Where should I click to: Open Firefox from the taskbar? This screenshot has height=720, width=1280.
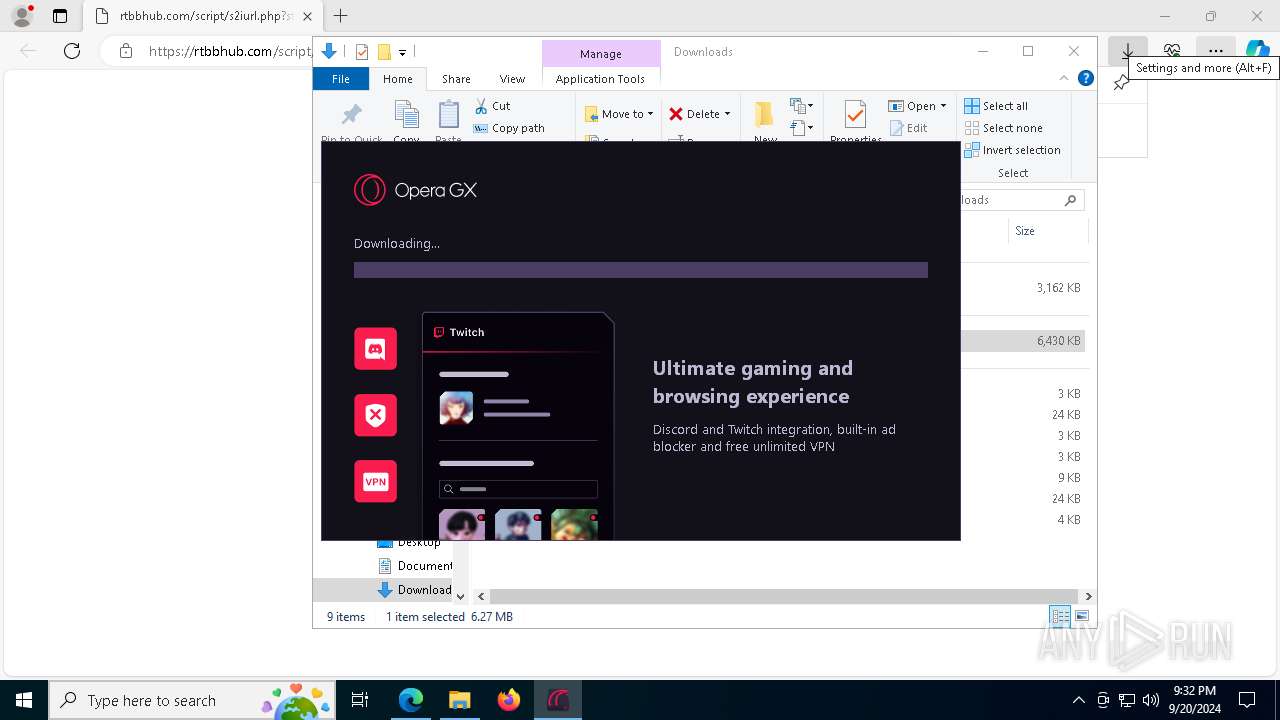pyautogui.click(x=509, y=700)
